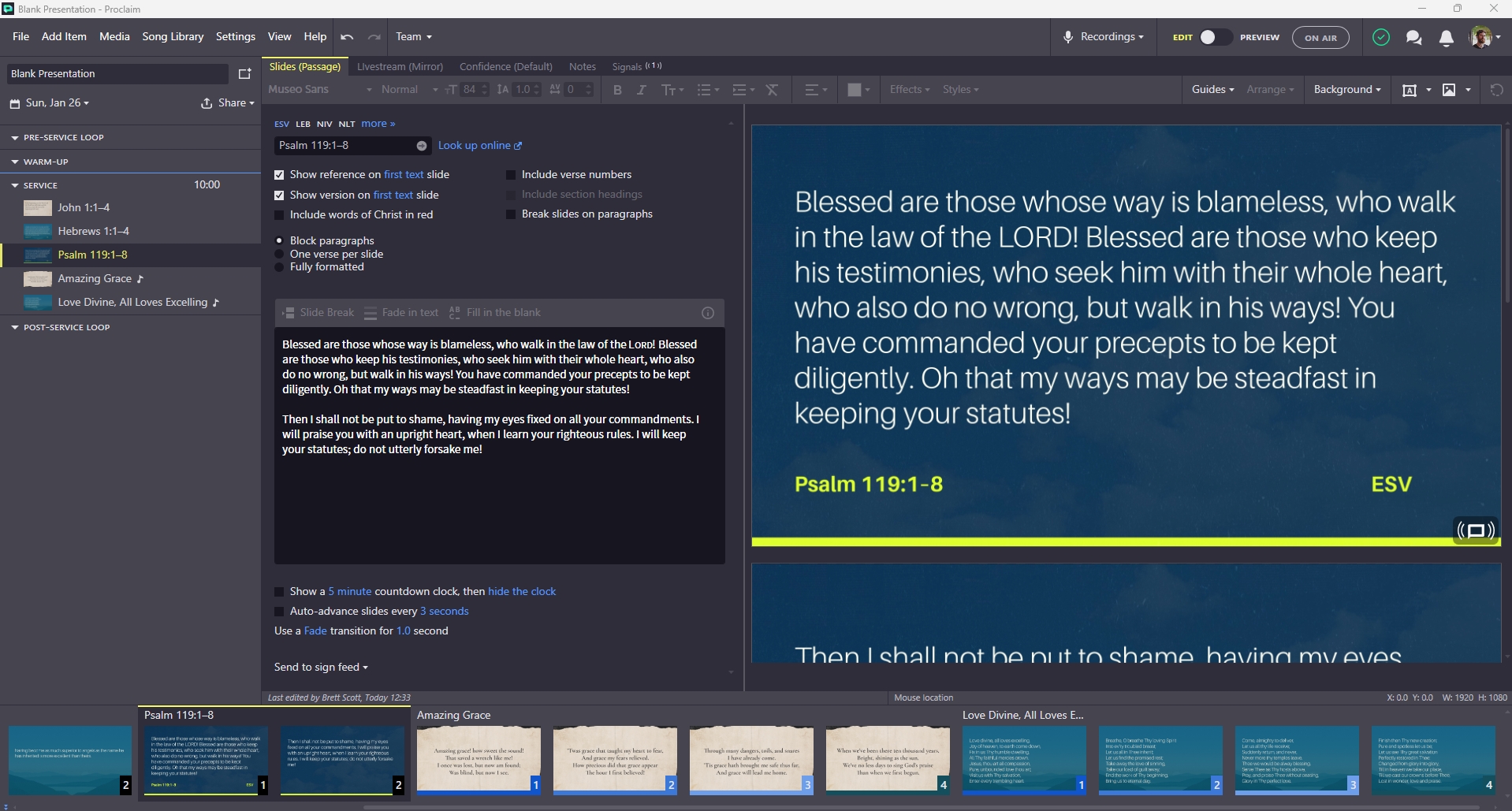The width and height of the screenshot is (1512, 811).
Task: Click the undo arrow icon
Action: pyautogui.click(x=347, y=37)
